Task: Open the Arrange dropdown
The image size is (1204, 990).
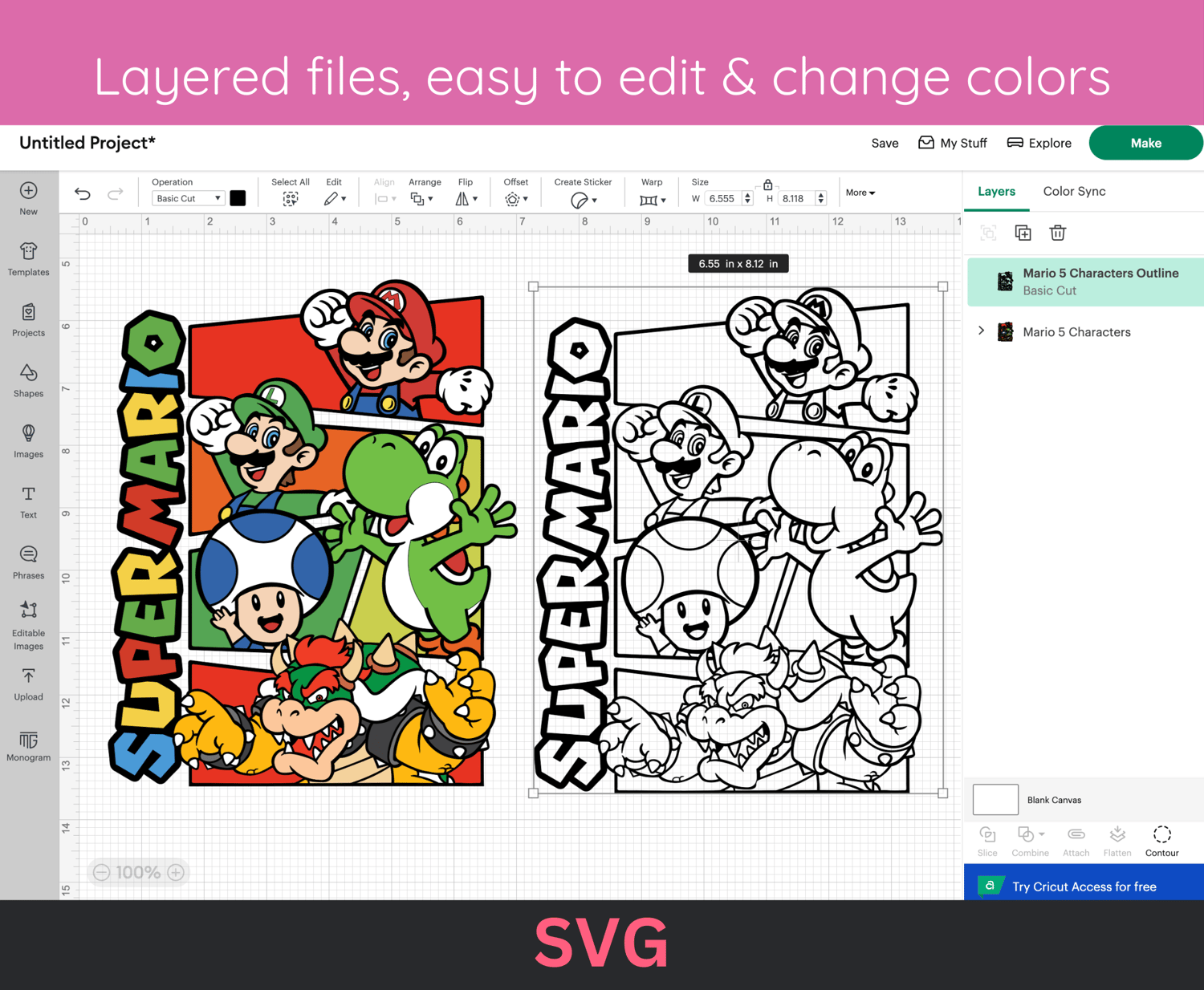Action: pyautogui.click(x=421, y=199)
